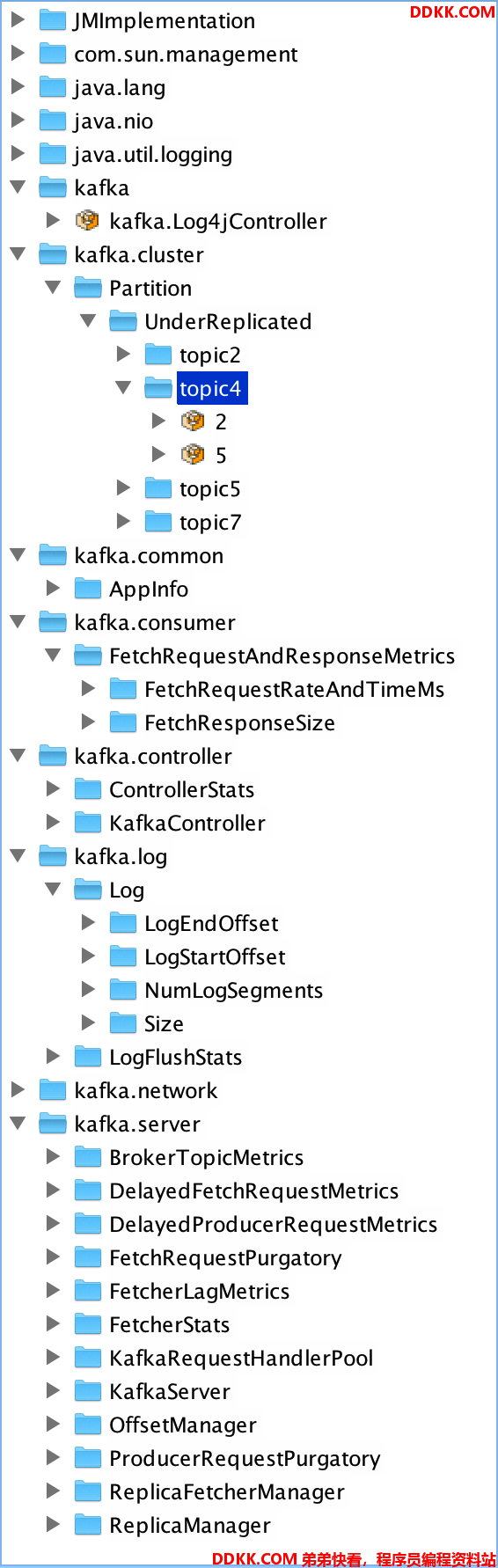Expand the java.lang domain arrow
This screenshot has height=1568, width=498.
pos(18,86)
